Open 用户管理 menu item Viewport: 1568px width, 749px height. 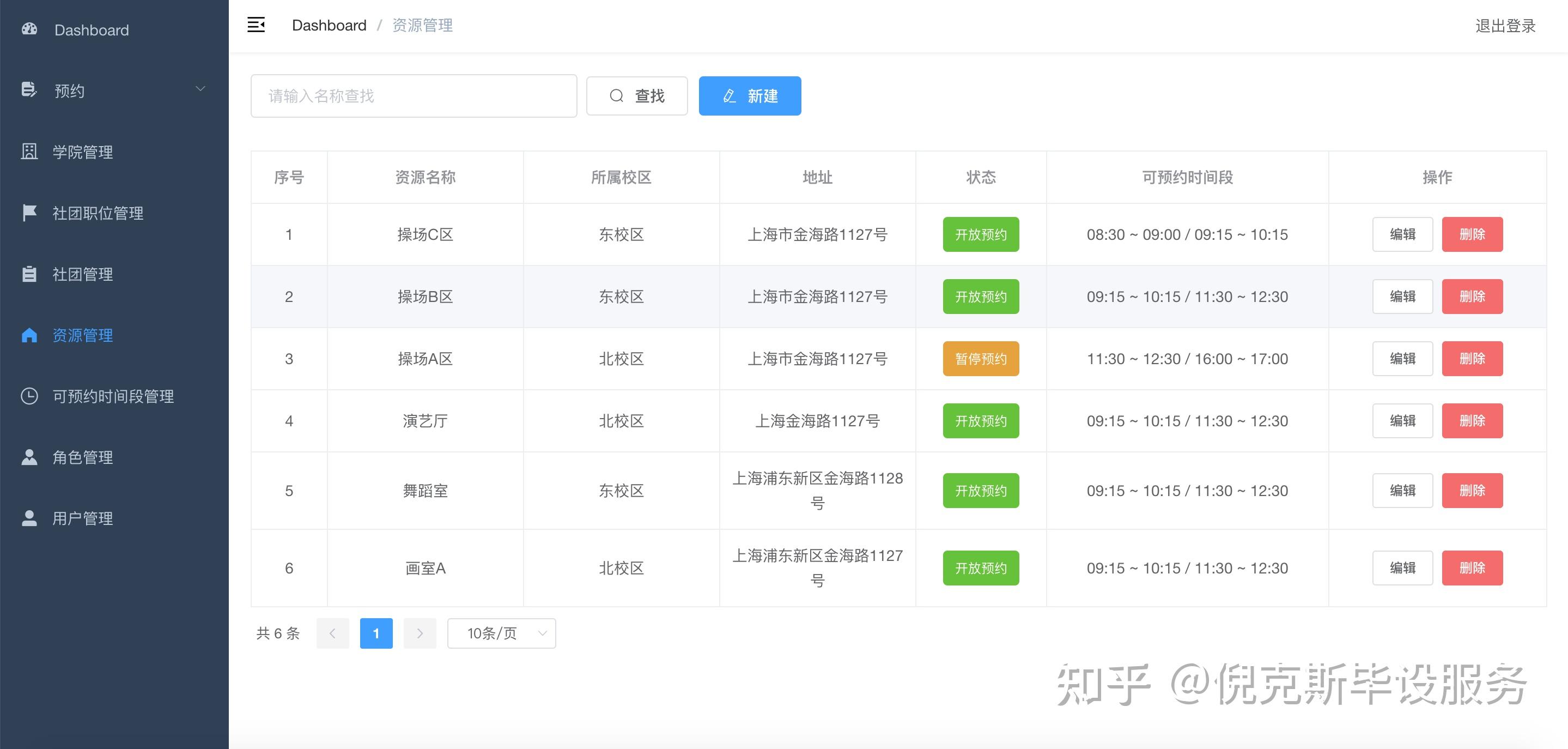coord(114,518)
